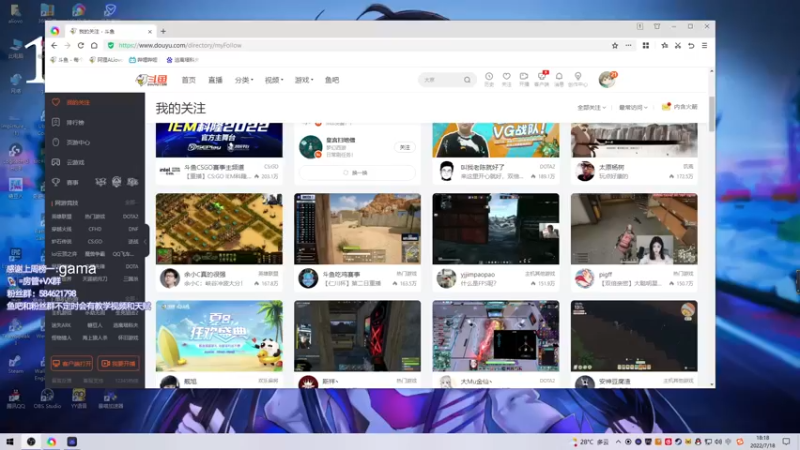Select DOTA2 category in the sidebar
The width and height of the screenshot is (800, 450).
tap(131, 216)
